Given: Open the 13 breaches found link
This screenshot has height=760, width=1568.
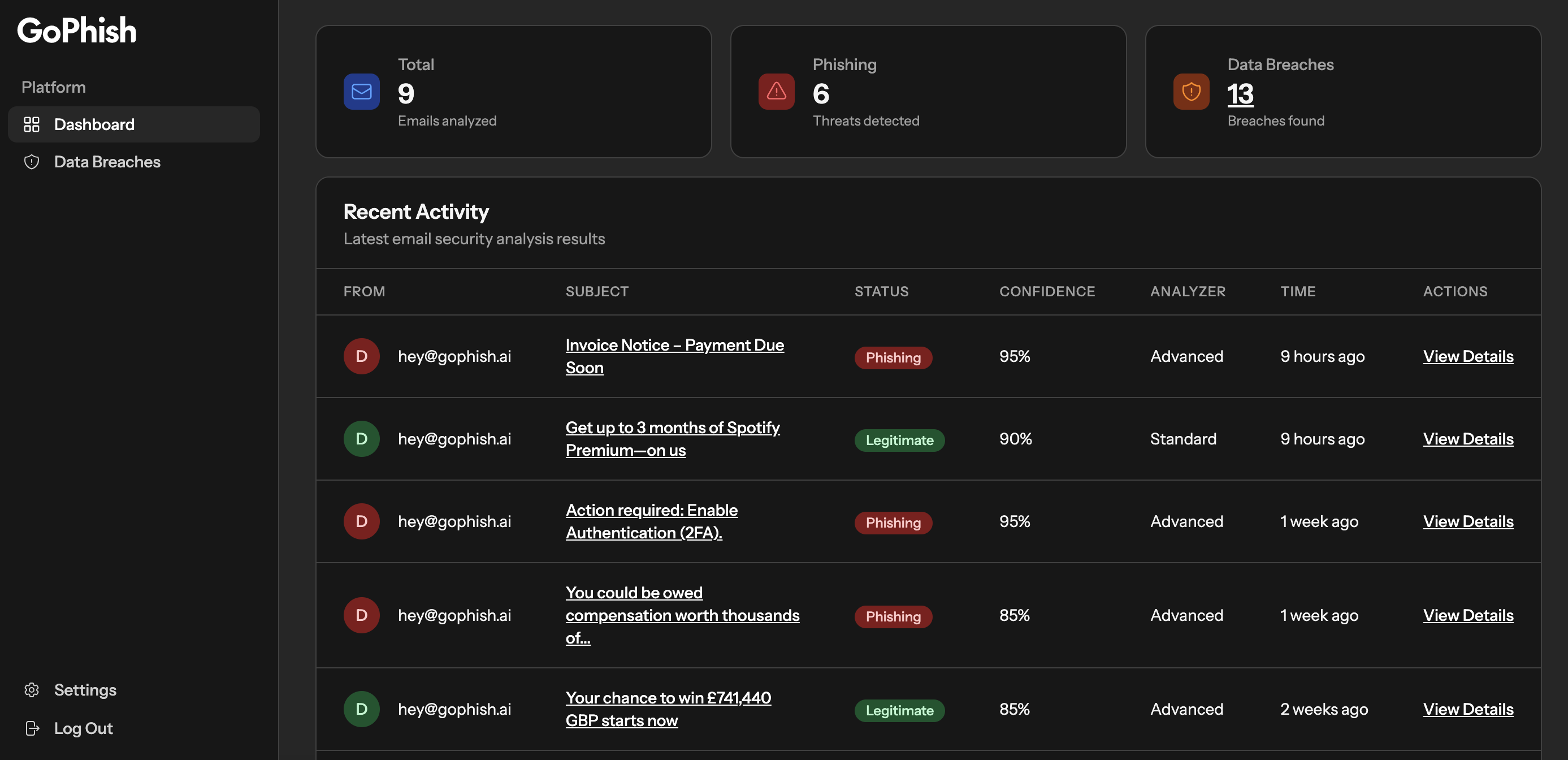Looking at the screenshot, I should [1240, 93].
